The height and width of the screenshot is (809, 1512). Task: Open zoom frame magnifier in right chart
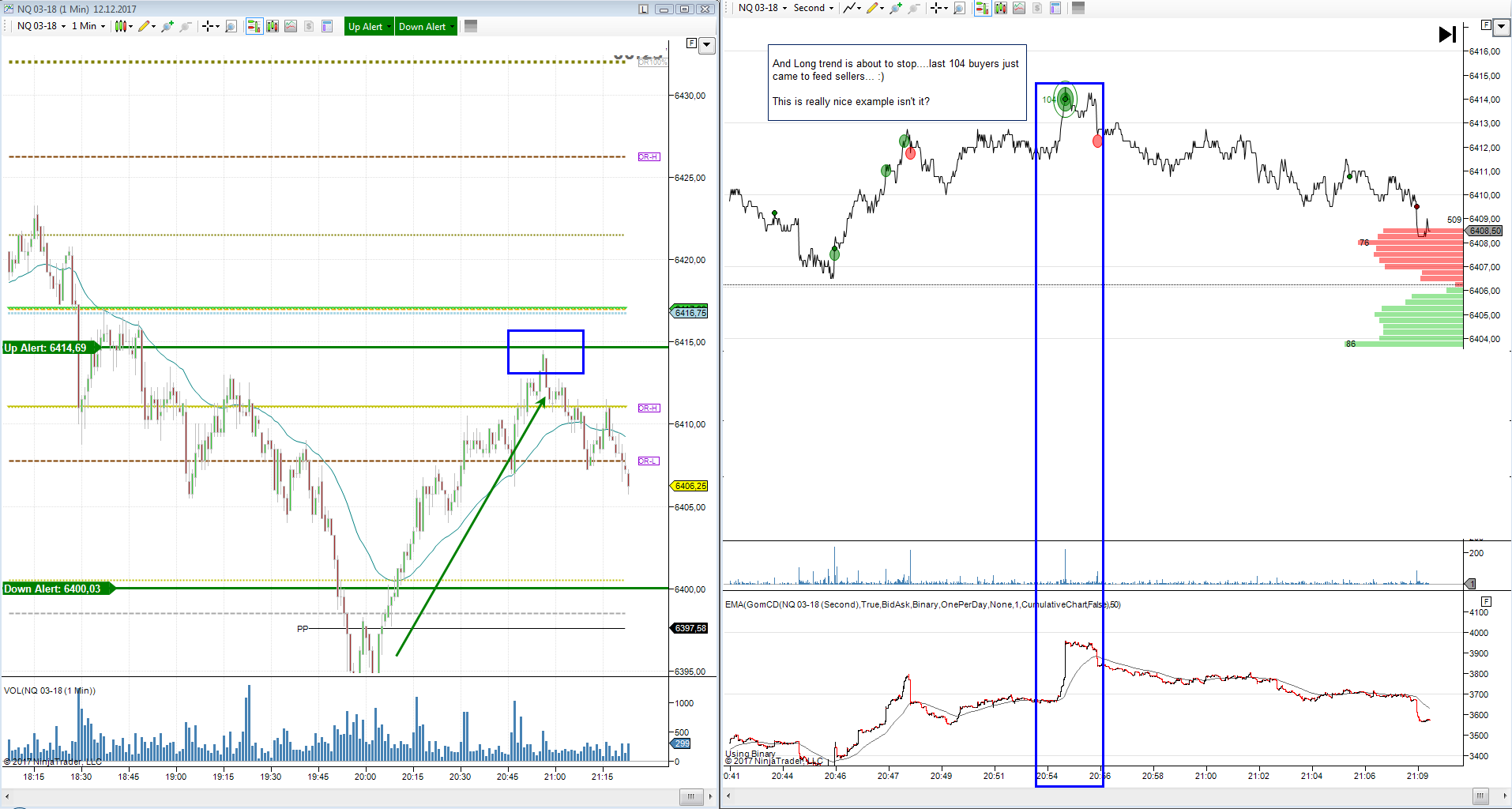click(959, 8)
